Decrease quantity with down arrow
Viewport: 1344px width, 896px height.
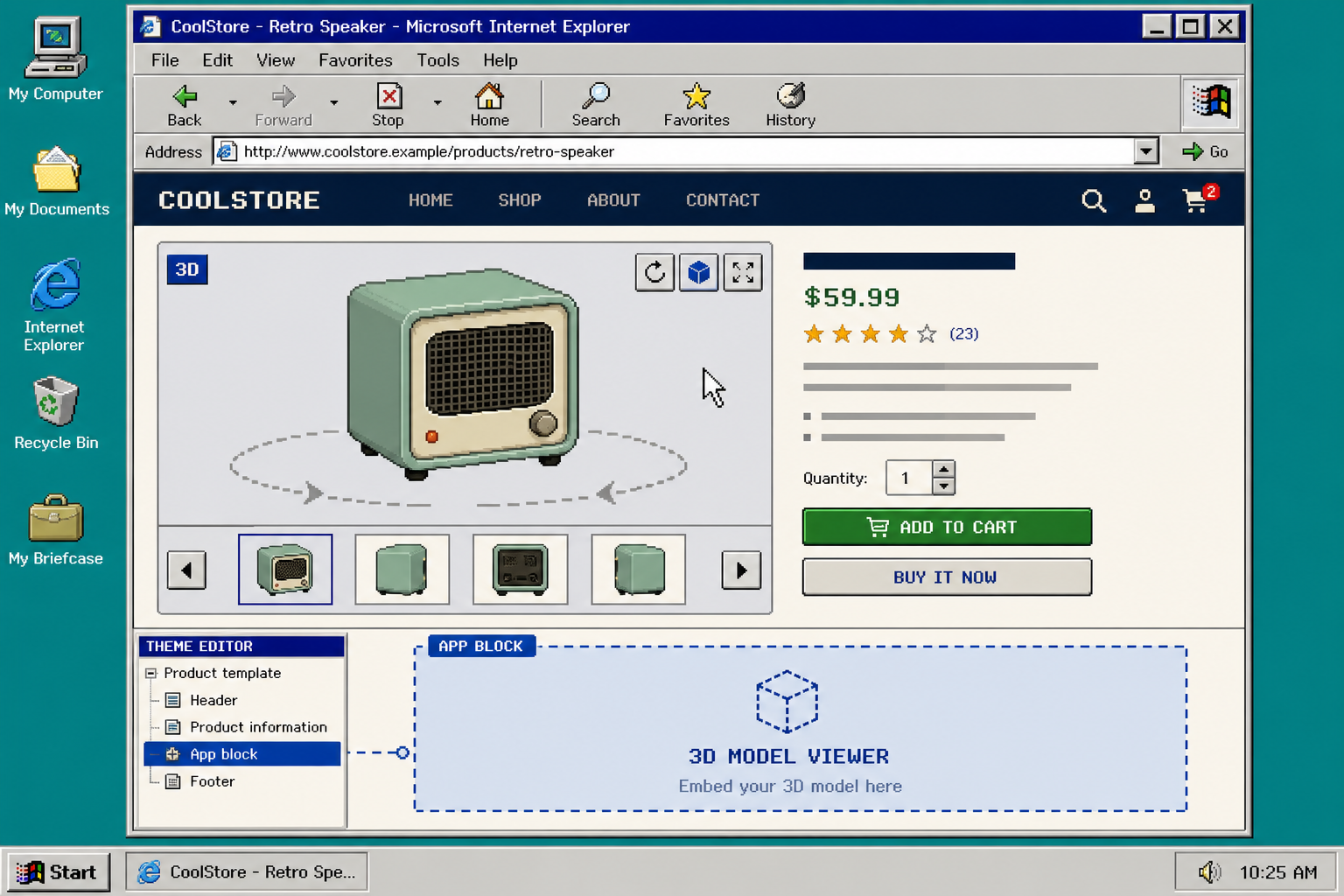point(943,486)
